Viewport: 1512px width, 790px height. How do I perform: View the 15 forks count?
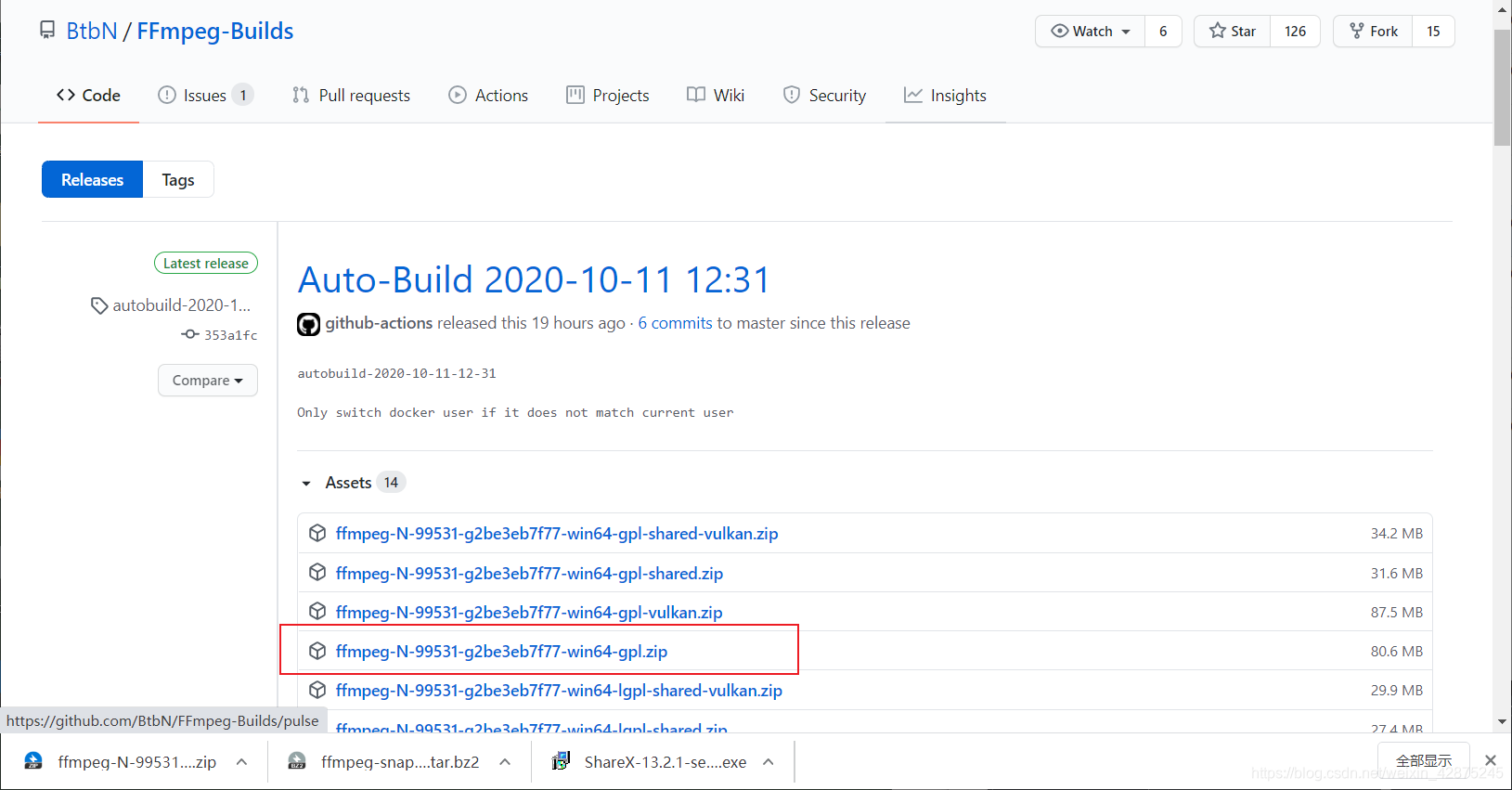1433,31
